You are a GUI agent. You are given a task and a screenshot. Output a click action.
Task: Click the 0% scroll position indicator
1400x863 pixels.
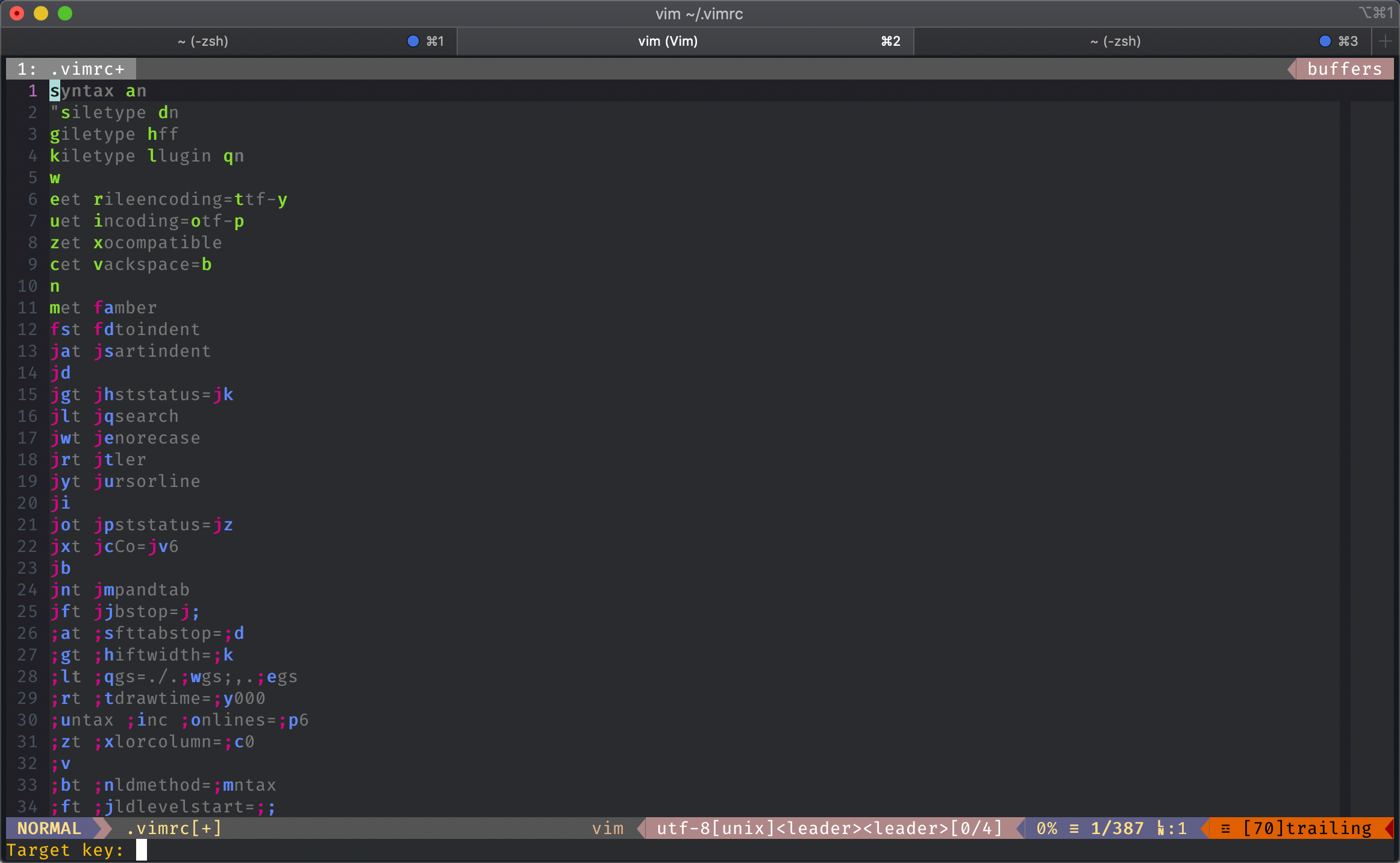[1048, 829]
